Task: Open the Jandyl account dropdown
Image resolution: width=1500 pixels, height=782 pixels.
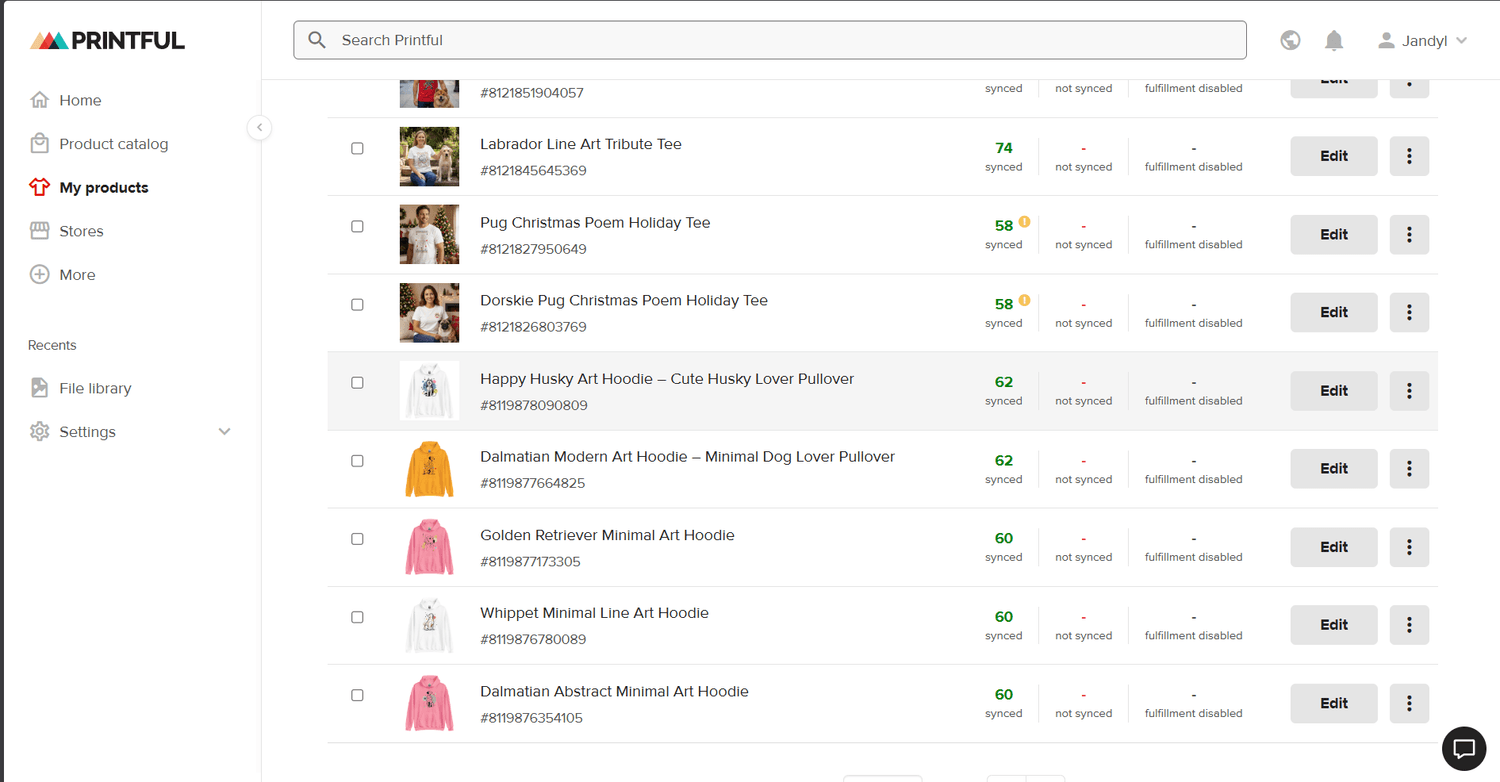Action: click(x=1422, y=40)
